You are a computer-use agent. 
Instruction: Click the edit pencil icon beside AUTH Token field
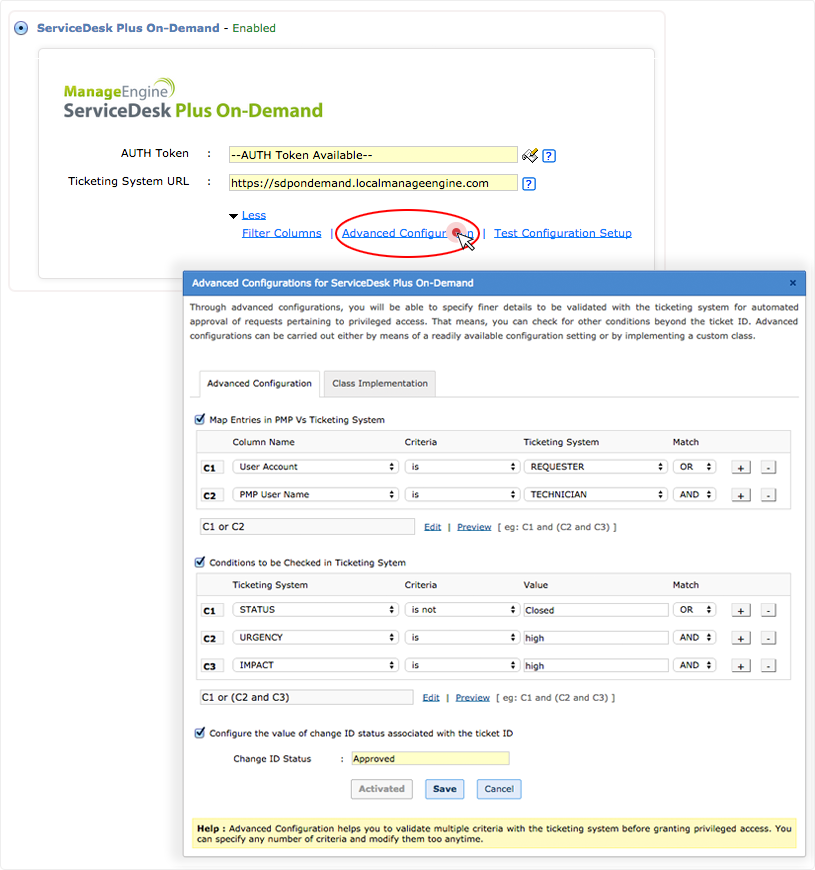coord(530,154)
